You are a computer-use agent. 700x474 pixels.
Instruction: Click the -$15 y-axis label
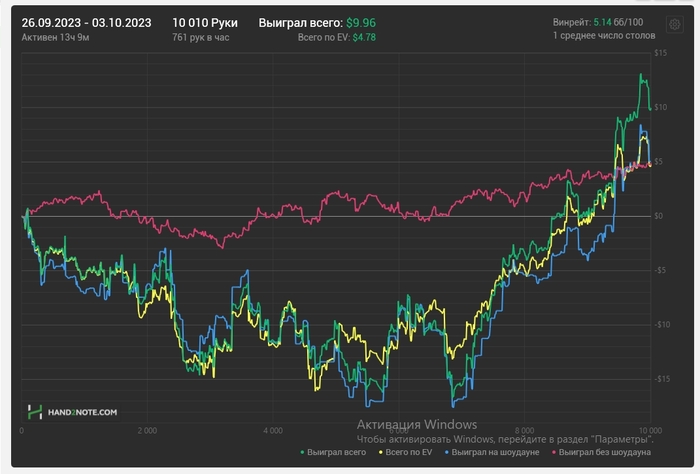pyautogui.click(x=662, y=379)
